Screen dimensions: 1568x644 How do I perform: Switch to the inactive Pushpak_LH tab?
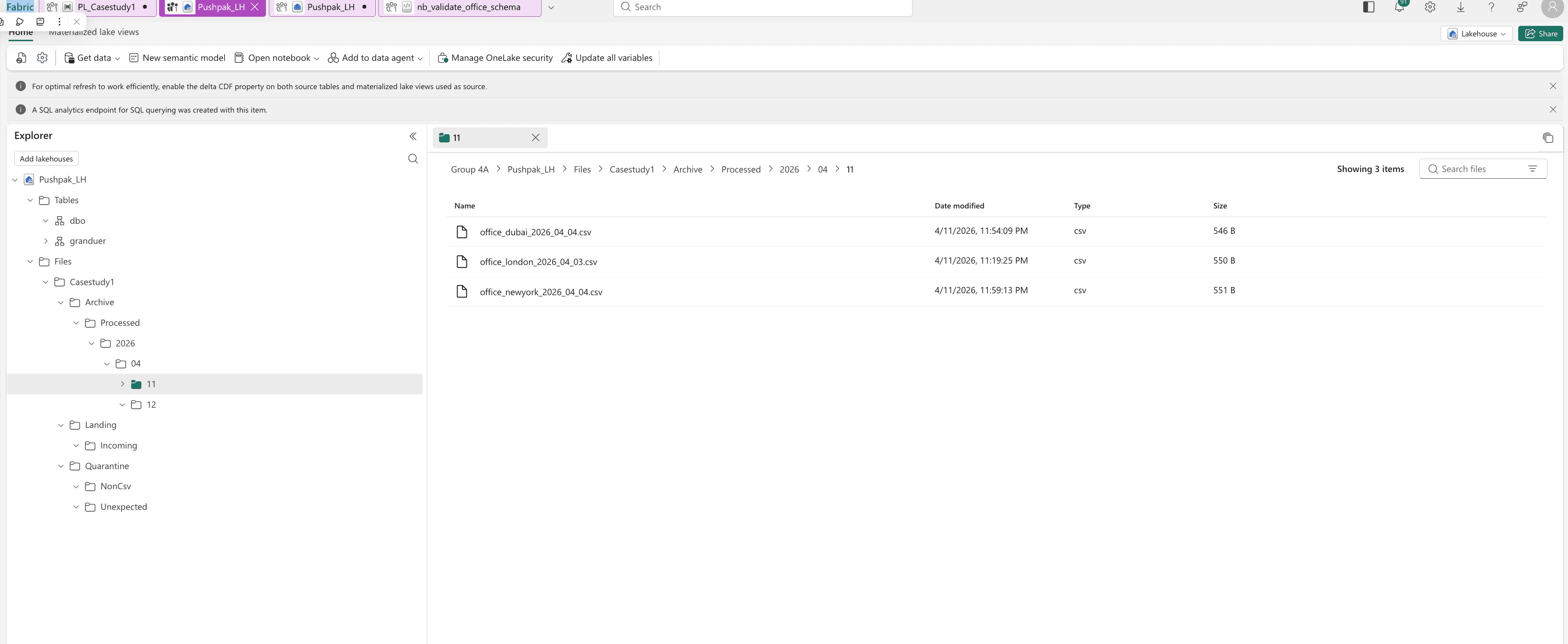coord(322,7)
